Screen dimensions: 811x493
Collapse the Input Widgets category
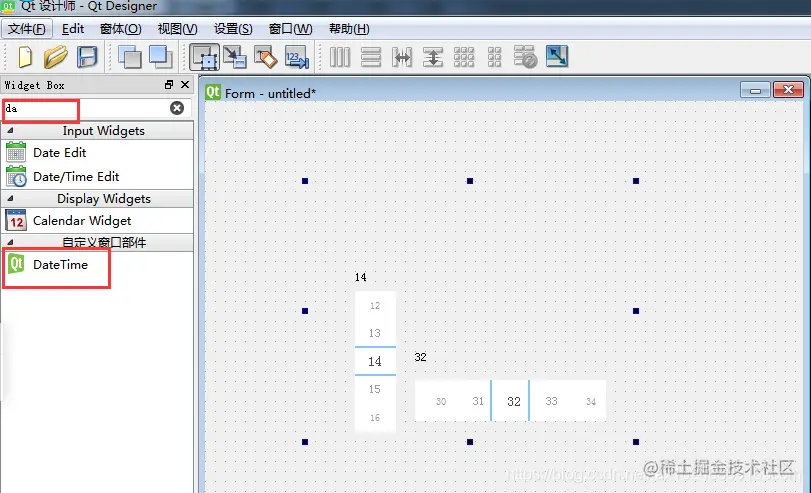click(10, 130)
